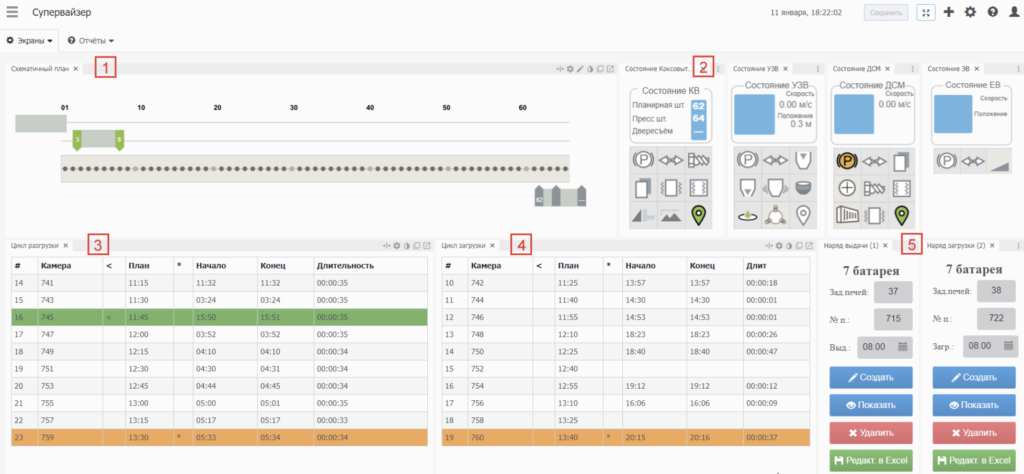Click the bowl icon in Состояние УЗВ
Screen dimensions: 1024x474
[x=804, y=188]
